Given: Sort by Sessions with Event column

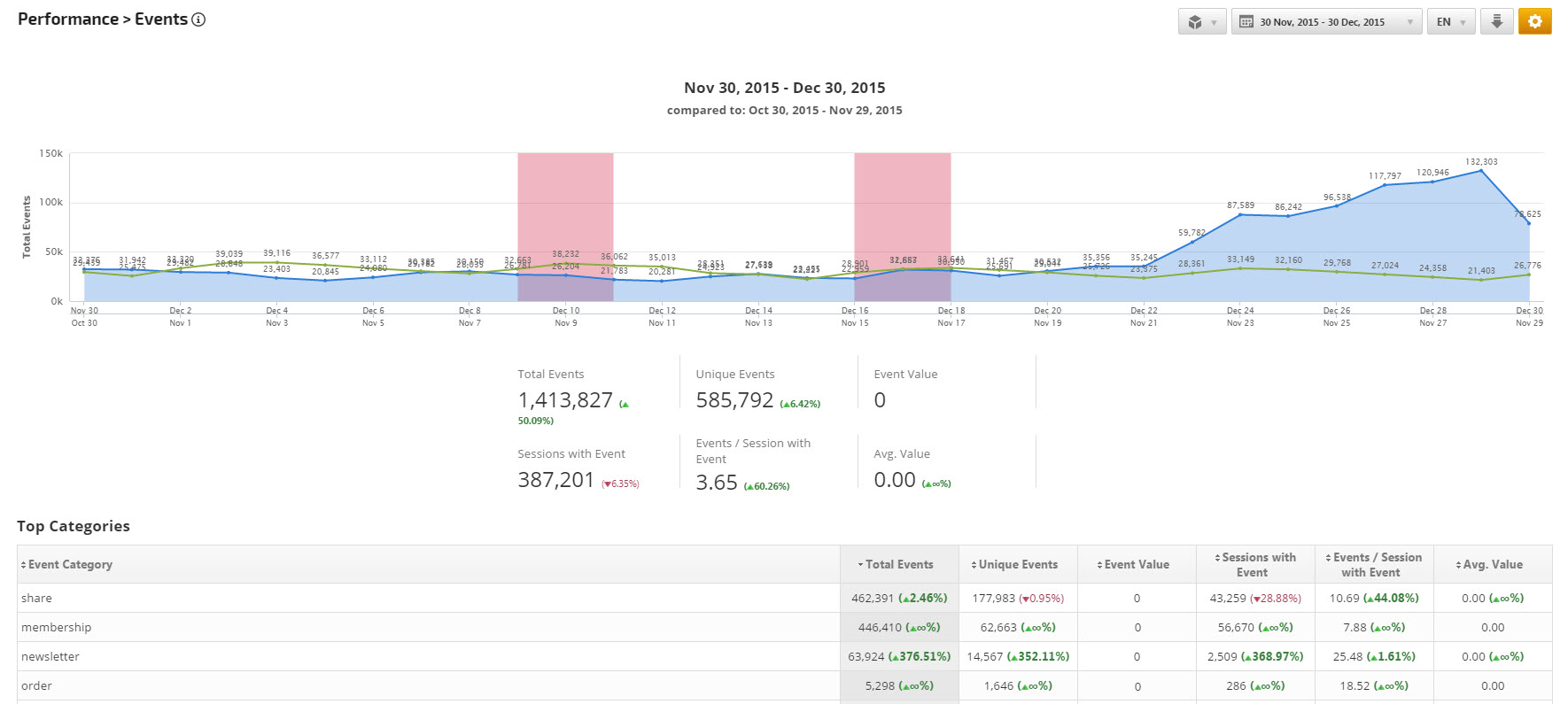Looking at the screenshot, I should [1257, 565].
